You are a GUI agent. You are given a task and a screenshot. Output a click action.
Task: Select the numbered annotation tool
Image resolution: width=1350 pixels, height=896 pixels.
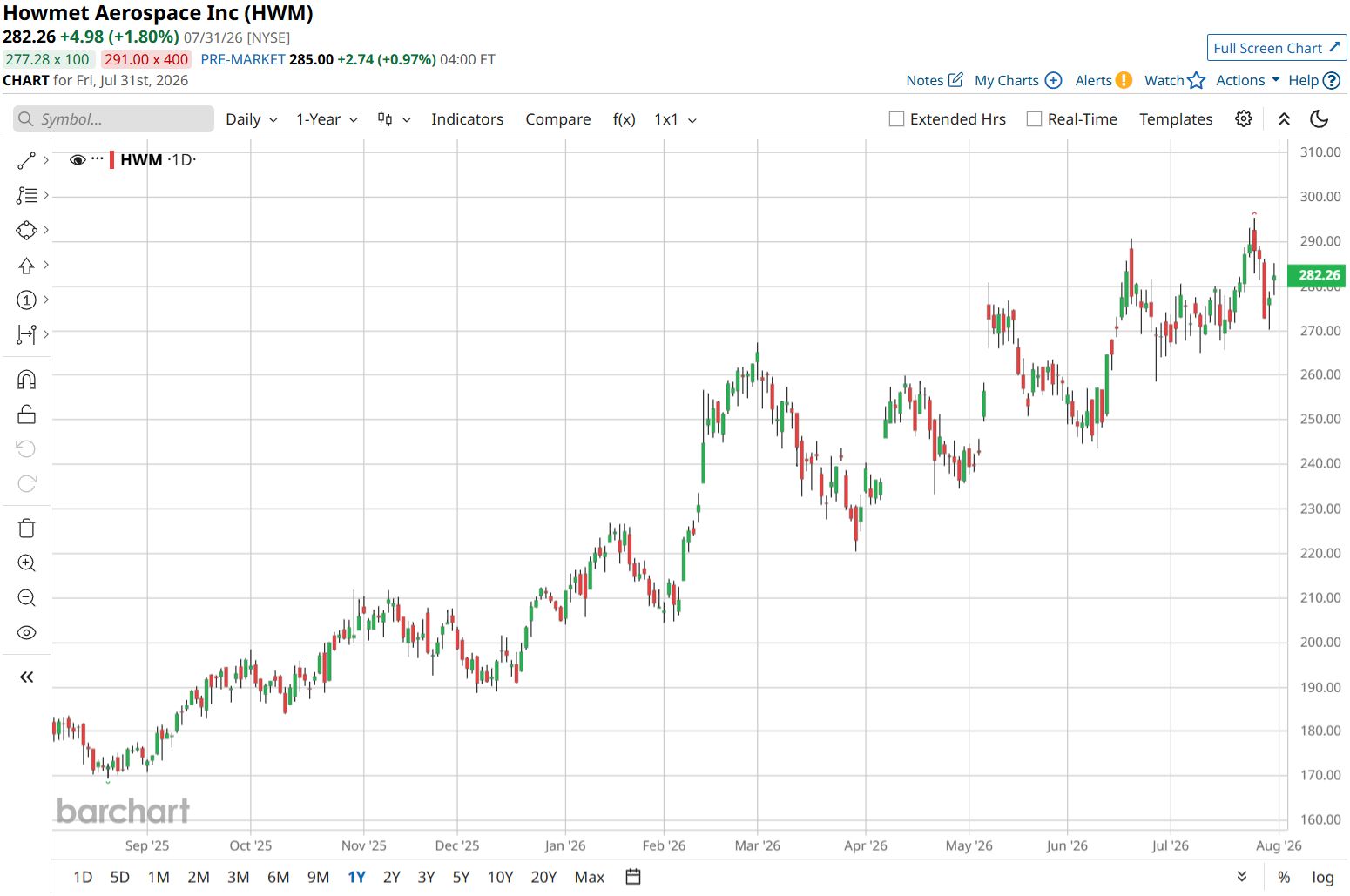pyautogui.click(x=26, y=300)
